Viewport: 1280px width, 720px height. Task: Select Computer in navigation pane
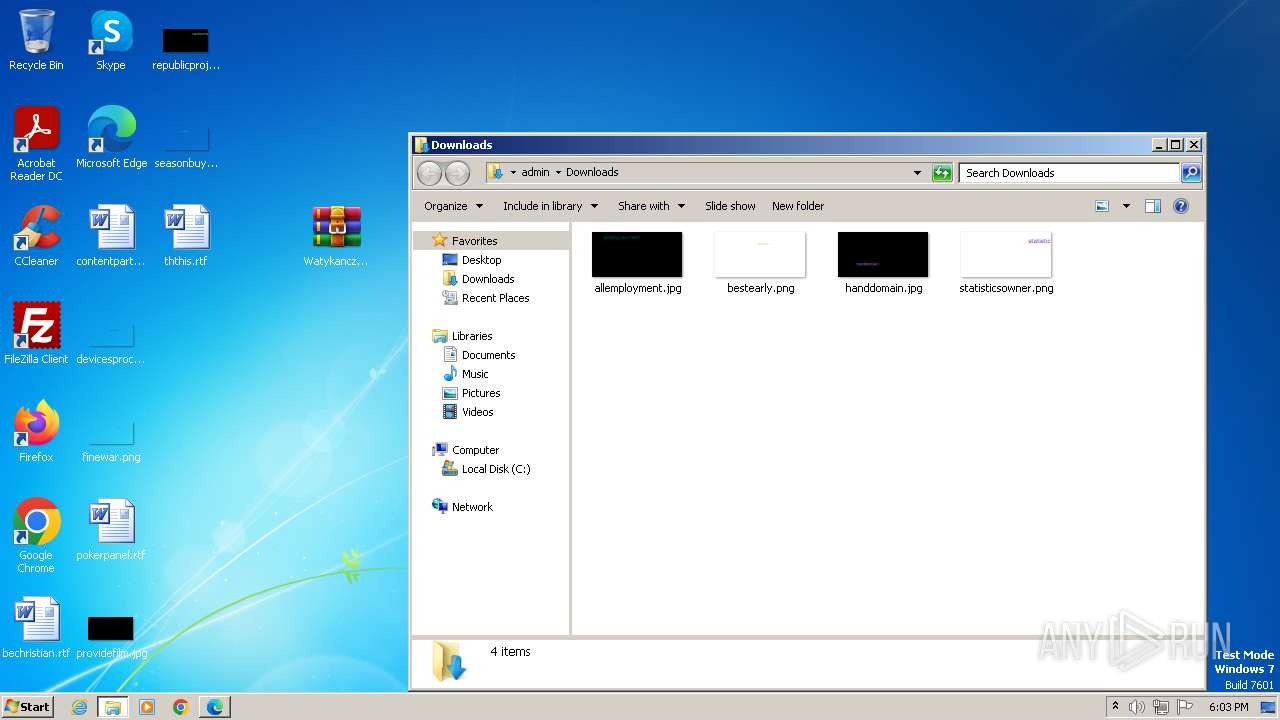click(x=475, y=450)
